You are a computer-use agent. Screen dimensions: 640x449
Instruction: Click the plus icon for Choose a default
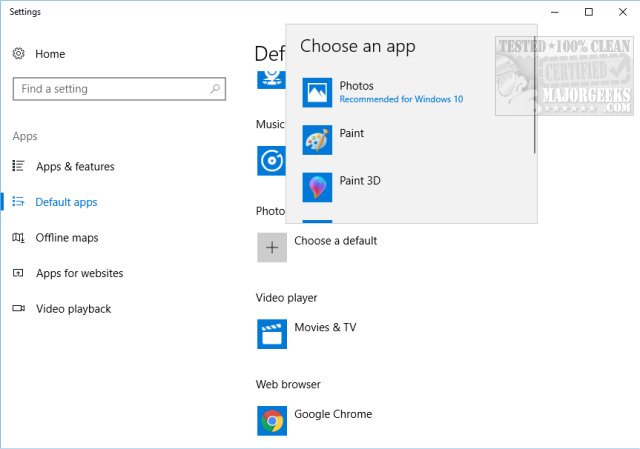click(272, 248)
